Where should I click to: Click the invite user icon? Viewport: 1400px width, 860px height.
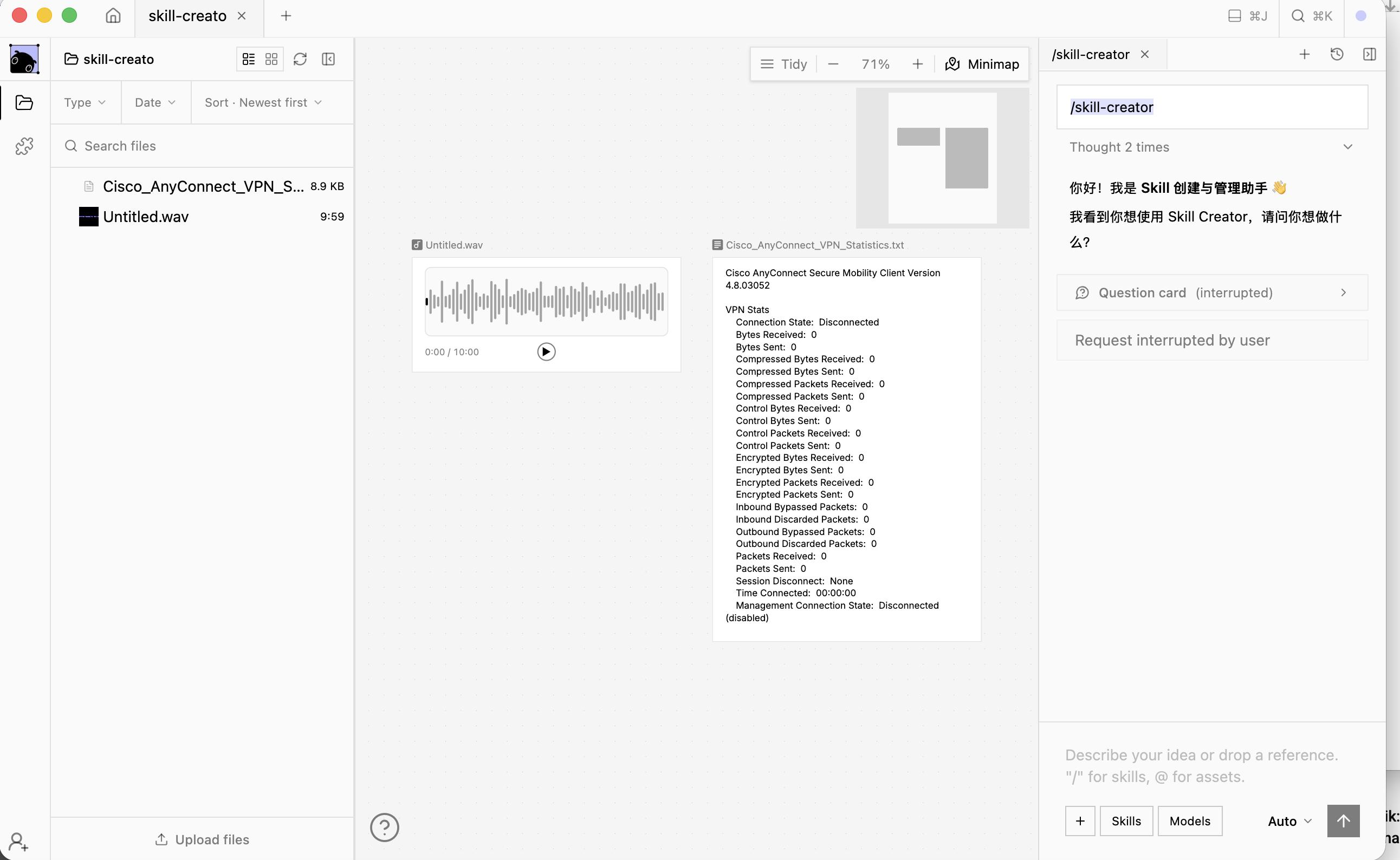point(19,842)
